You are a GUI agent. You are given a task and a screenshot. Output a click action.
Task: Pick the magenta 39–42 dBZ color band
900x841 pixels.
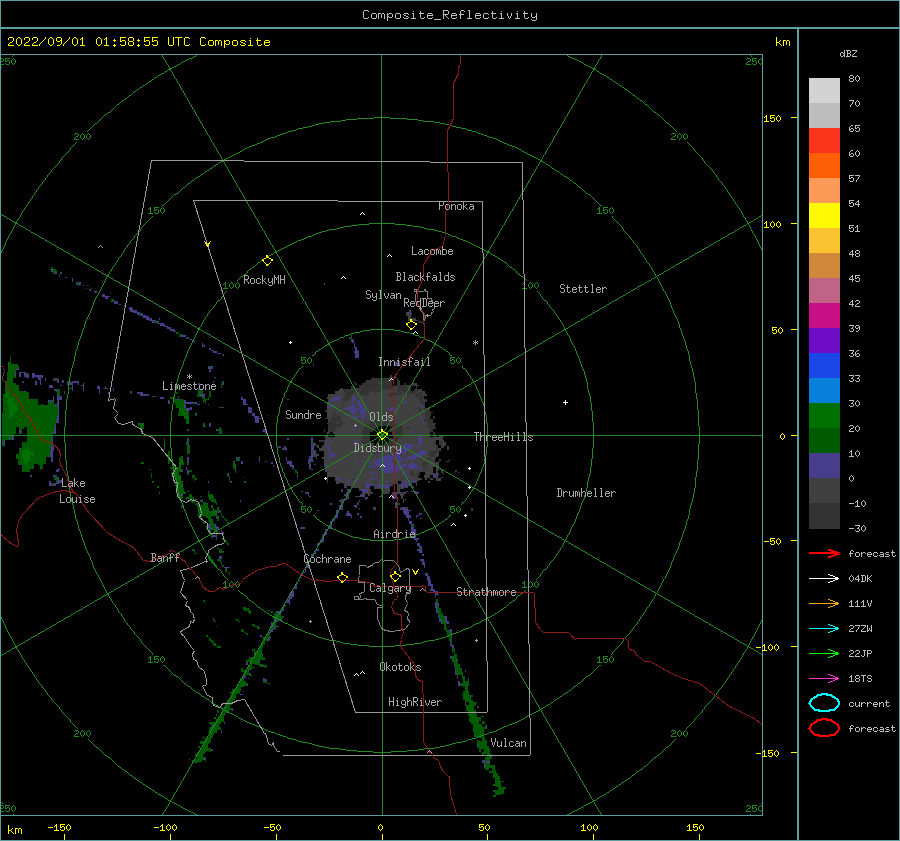coord(824,315)
